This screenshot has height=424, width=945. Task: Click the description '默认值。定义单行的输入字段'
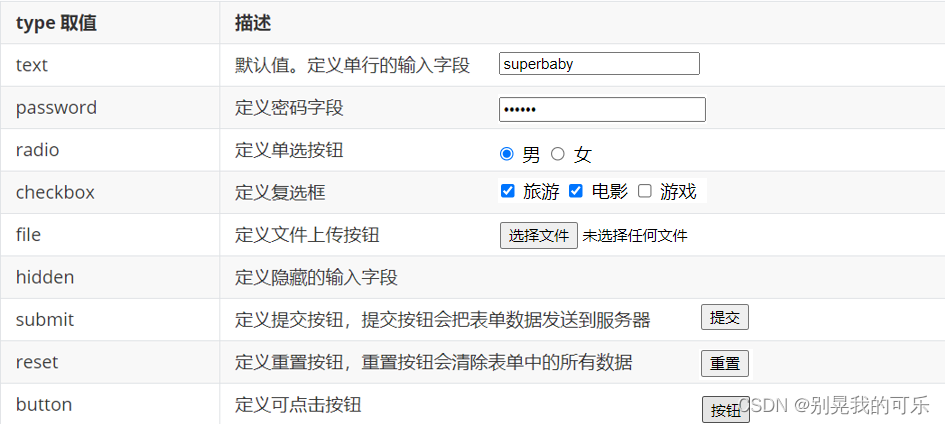pos(353,65)
